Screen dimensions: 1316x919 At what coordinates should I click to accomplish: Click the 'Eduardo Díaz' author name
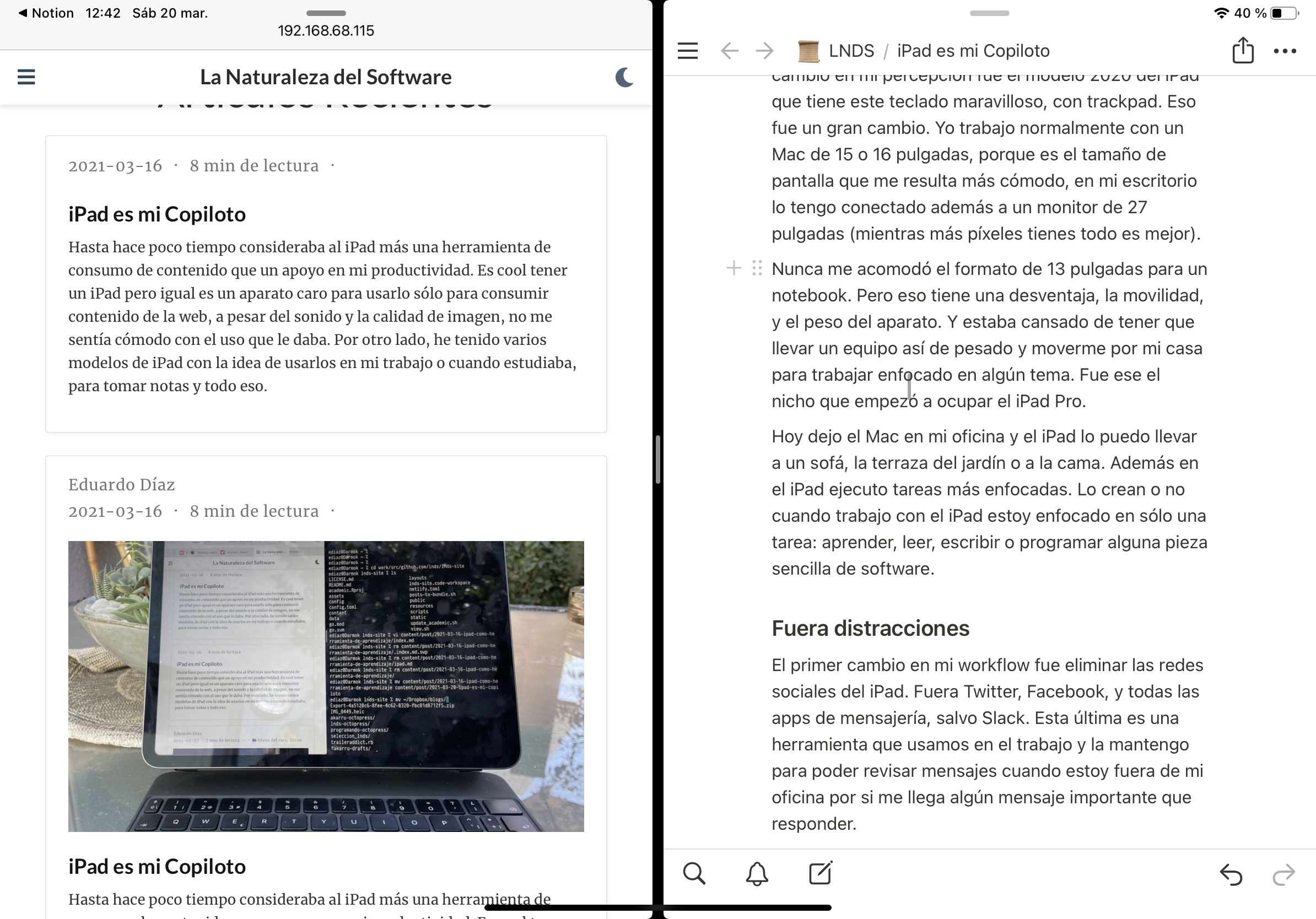[x=121, y=485]
